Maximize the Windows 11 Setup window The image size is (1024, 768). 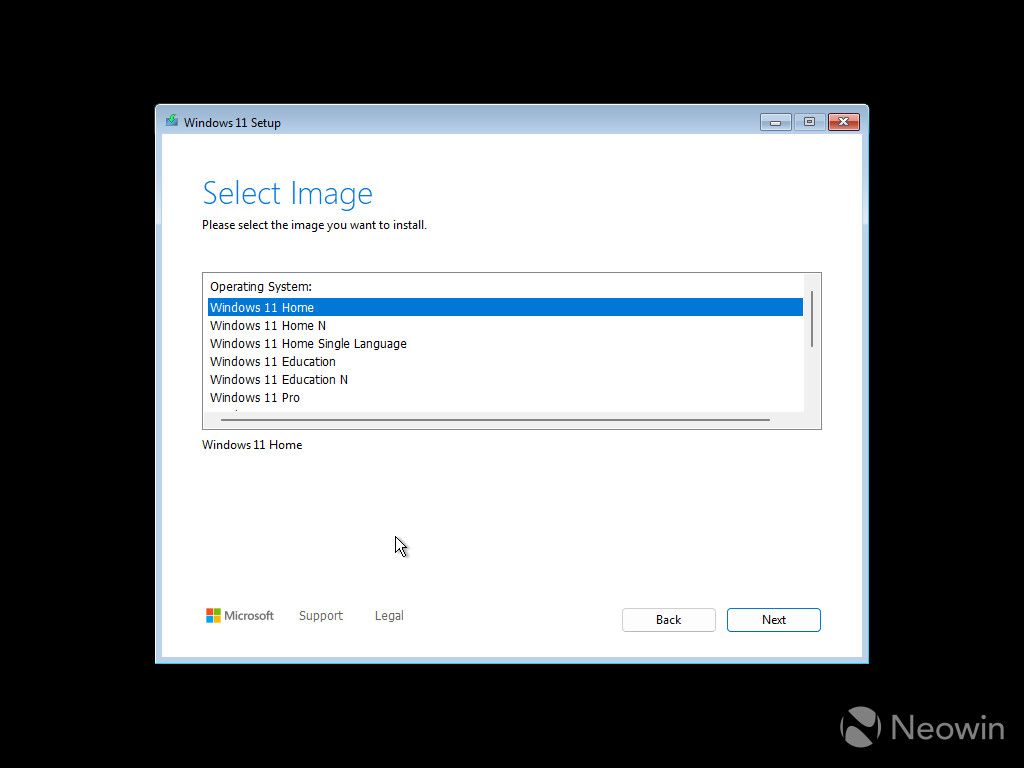pyautogui.click(x=809, y=122)
